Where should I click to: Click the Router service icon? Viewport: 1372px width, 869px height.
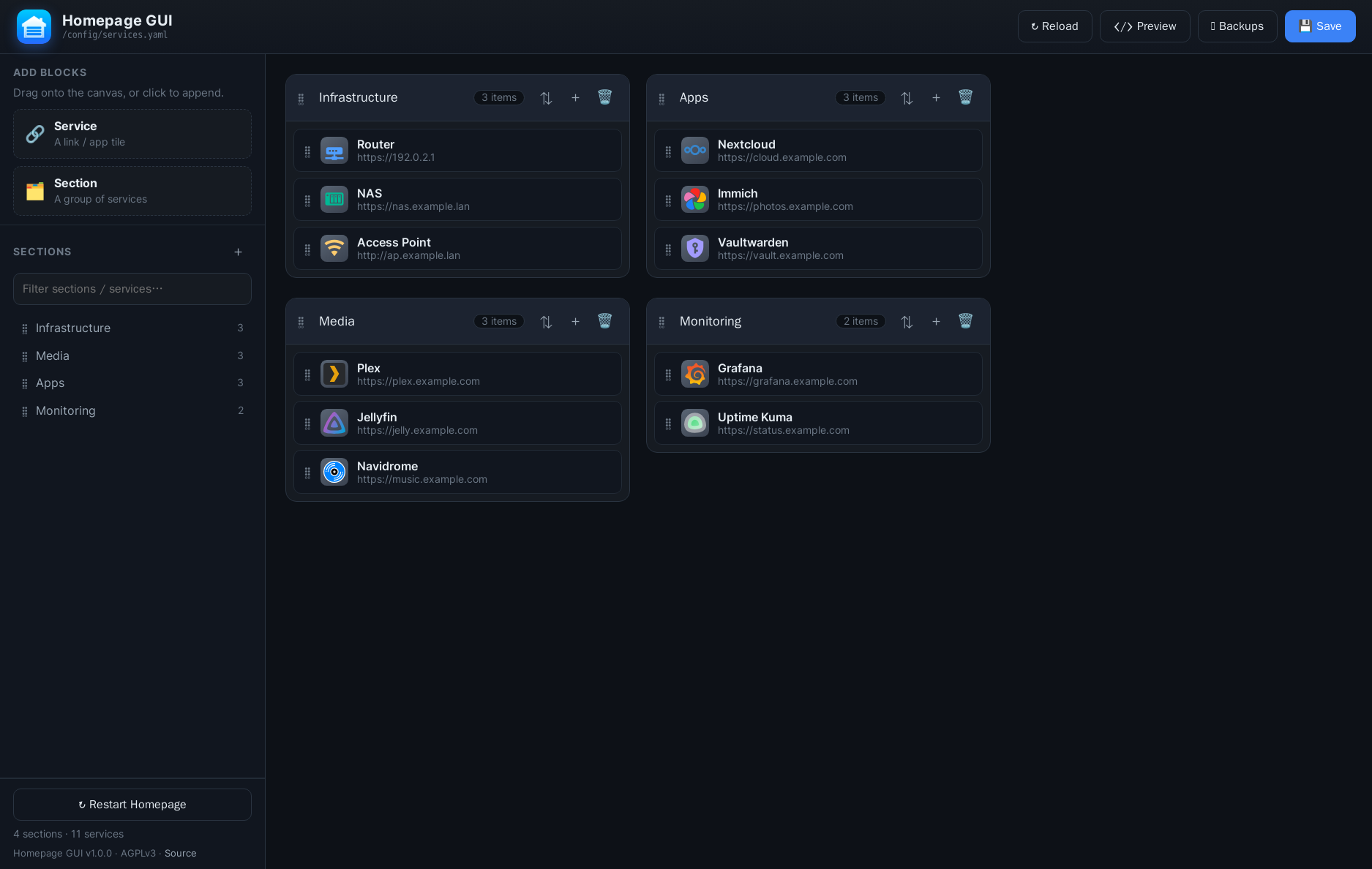click(x=334, y=151)
